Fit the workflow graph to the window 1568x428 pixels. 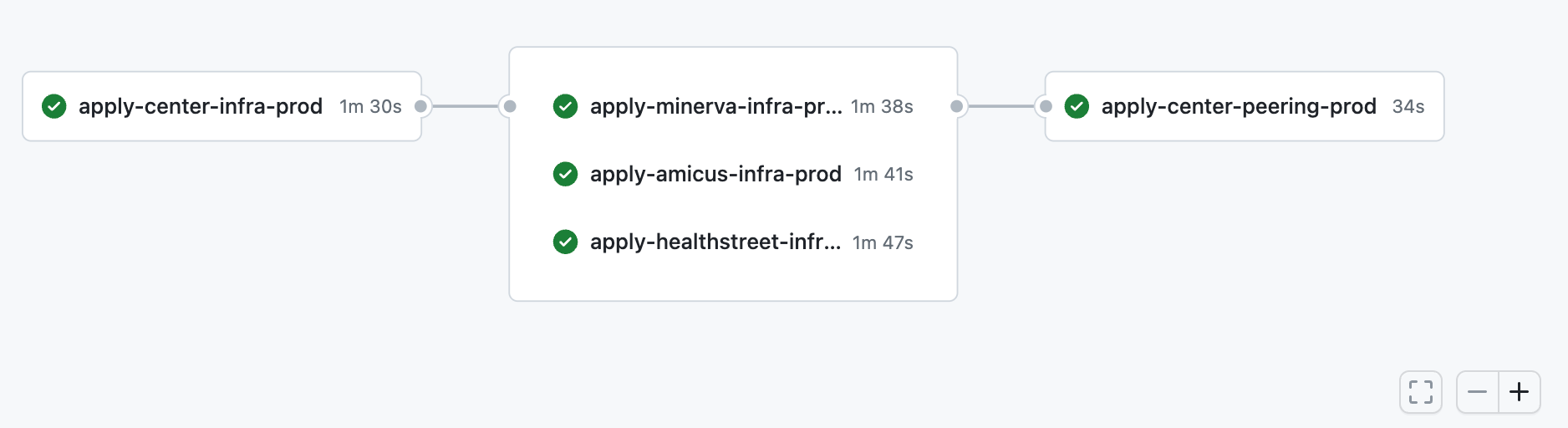click(x=1421, y=391)
